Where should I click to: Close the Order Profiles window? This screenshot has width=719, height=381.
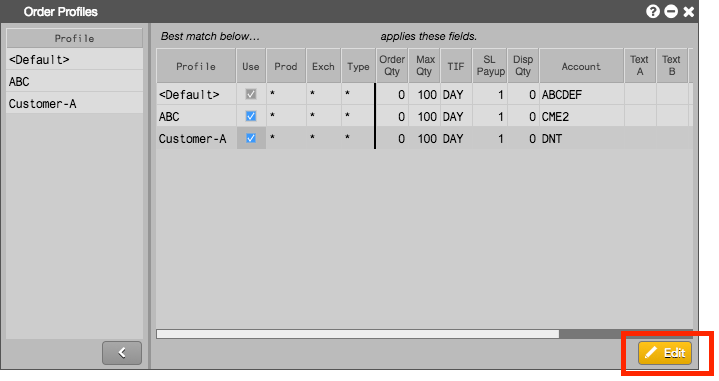point(688,11)
